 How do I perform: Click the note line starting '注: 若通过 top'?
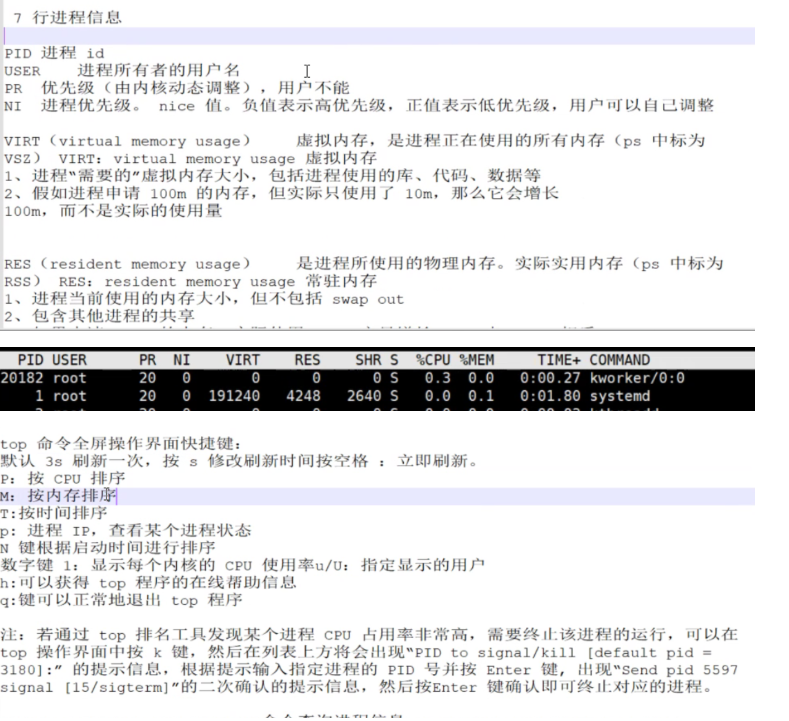click(369, 634)
